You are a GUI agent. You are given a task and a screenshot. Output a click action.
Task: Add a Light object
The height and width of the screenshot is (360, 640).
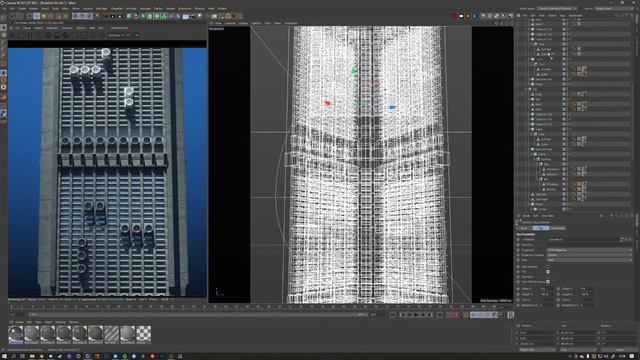pyautogui.click(x=200, y=16)
